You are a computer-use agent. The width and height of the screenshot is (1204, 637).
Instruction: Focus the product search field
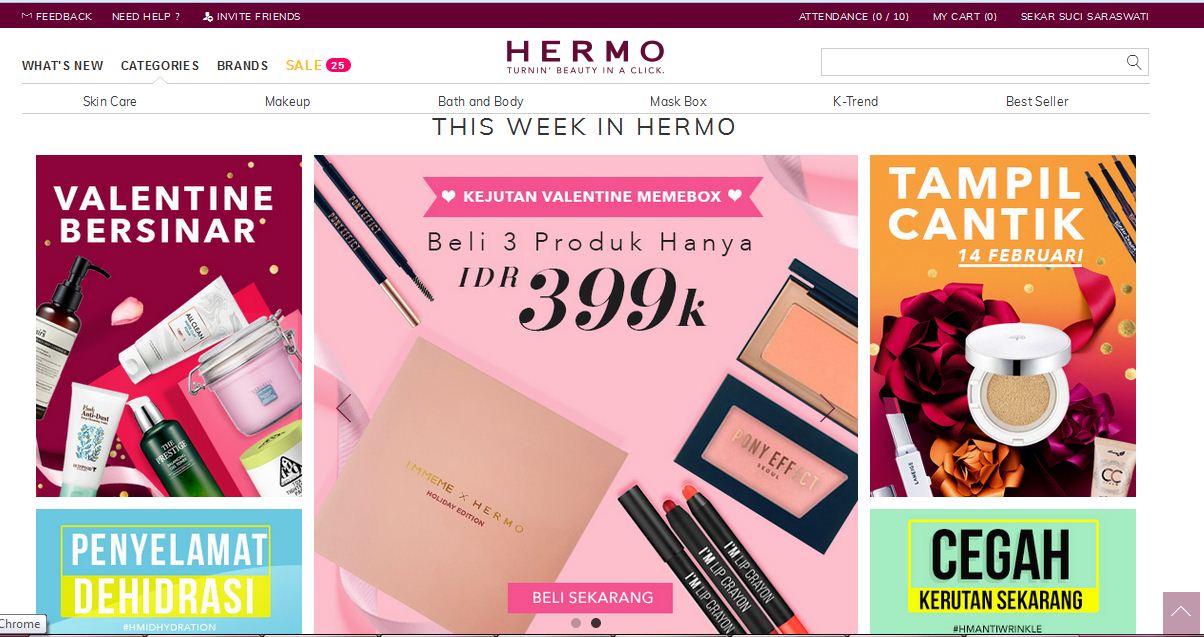[973, 62]
